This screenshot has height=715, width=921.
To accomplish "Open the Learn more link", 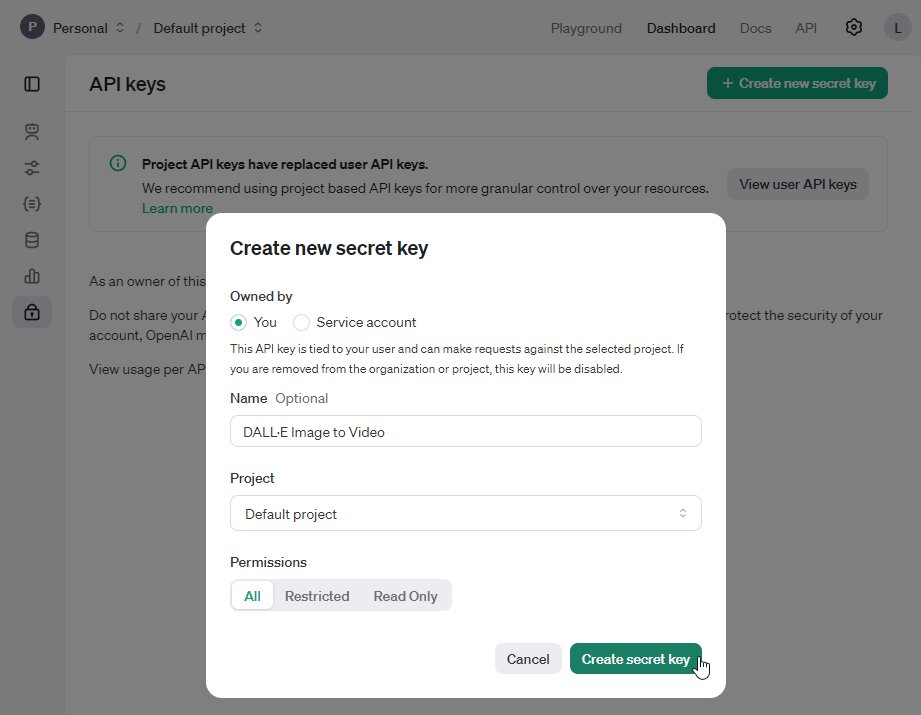I will 177,208.
